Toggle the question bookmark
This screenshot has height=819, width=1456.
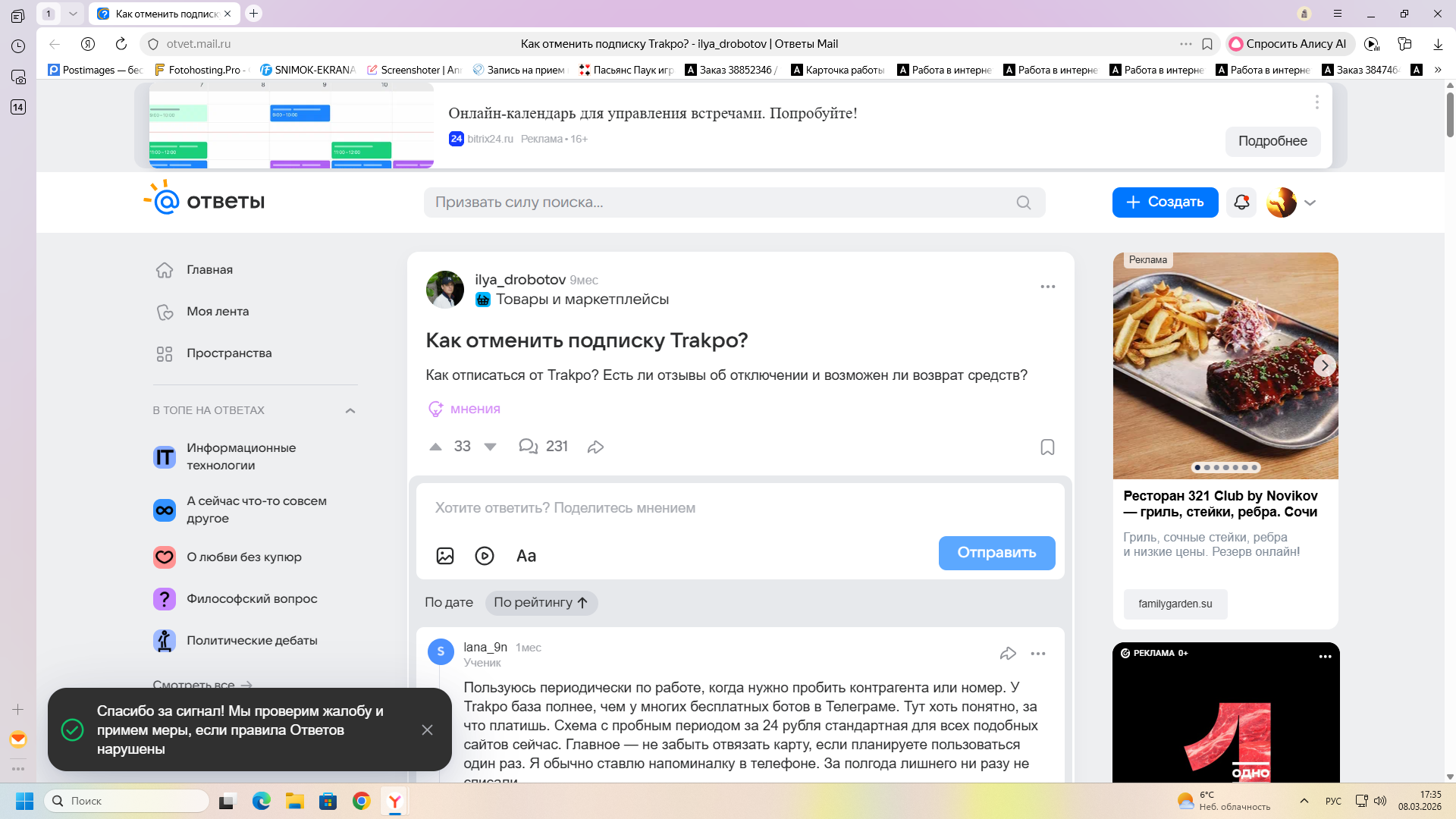(1047, 447)
